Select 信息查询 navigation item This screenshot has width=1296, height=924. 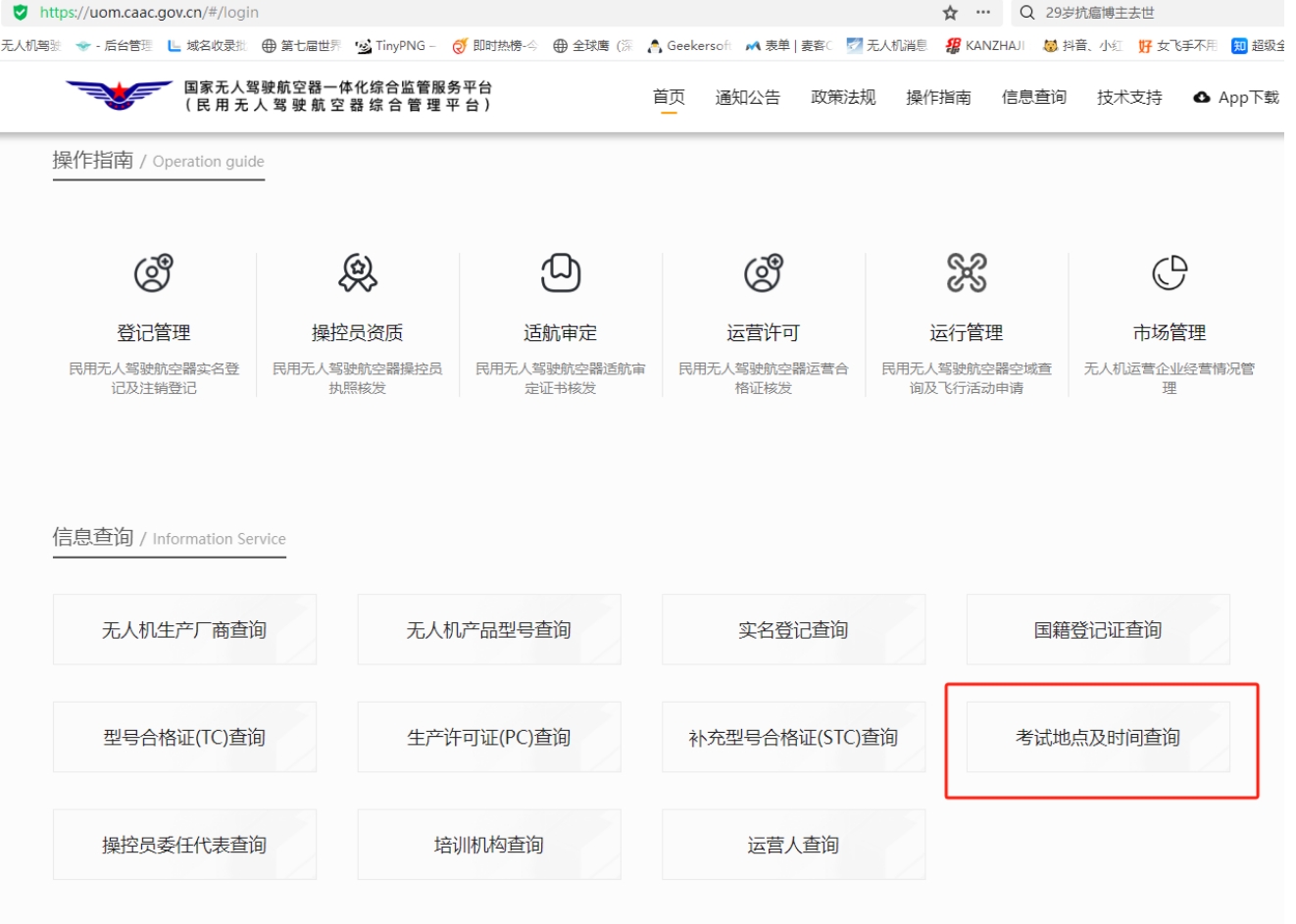[1033, 97]
